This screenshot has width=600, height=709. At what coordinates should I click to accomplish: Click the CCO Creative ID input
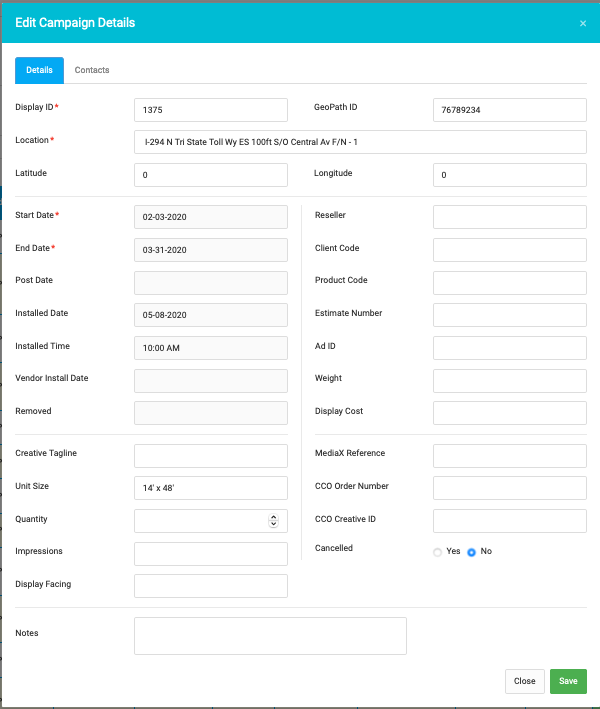(510, 521)
